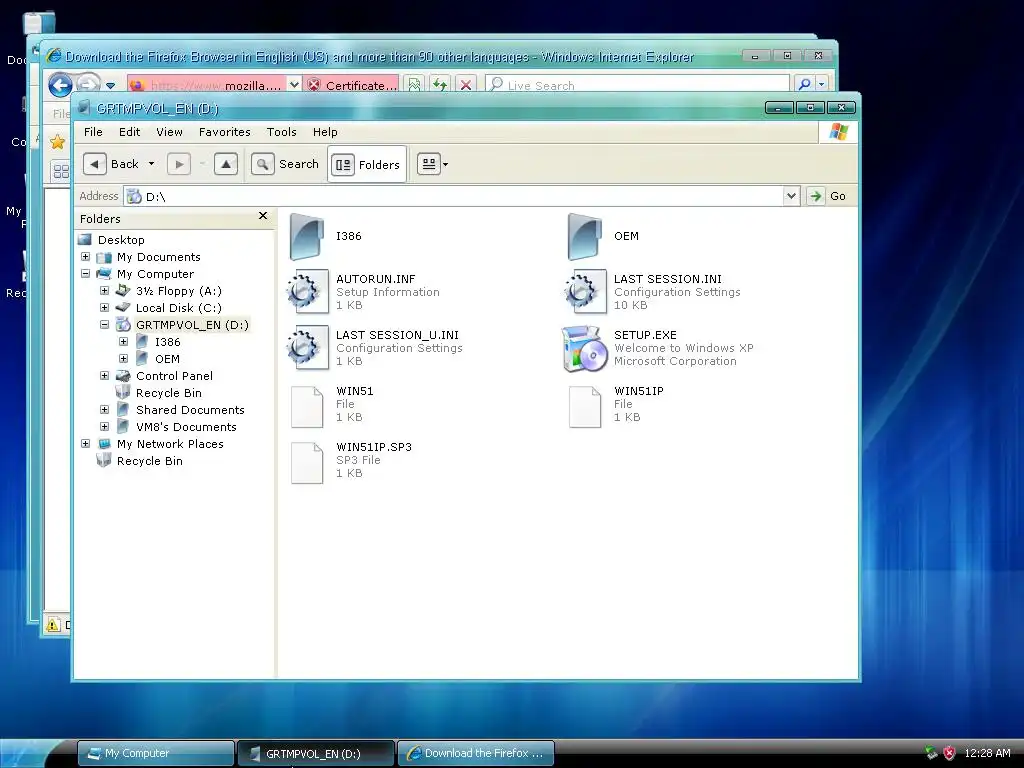Select Recycle Bin under My Computer
Viewport: 1024px width, 768px height.
(168, 392)
